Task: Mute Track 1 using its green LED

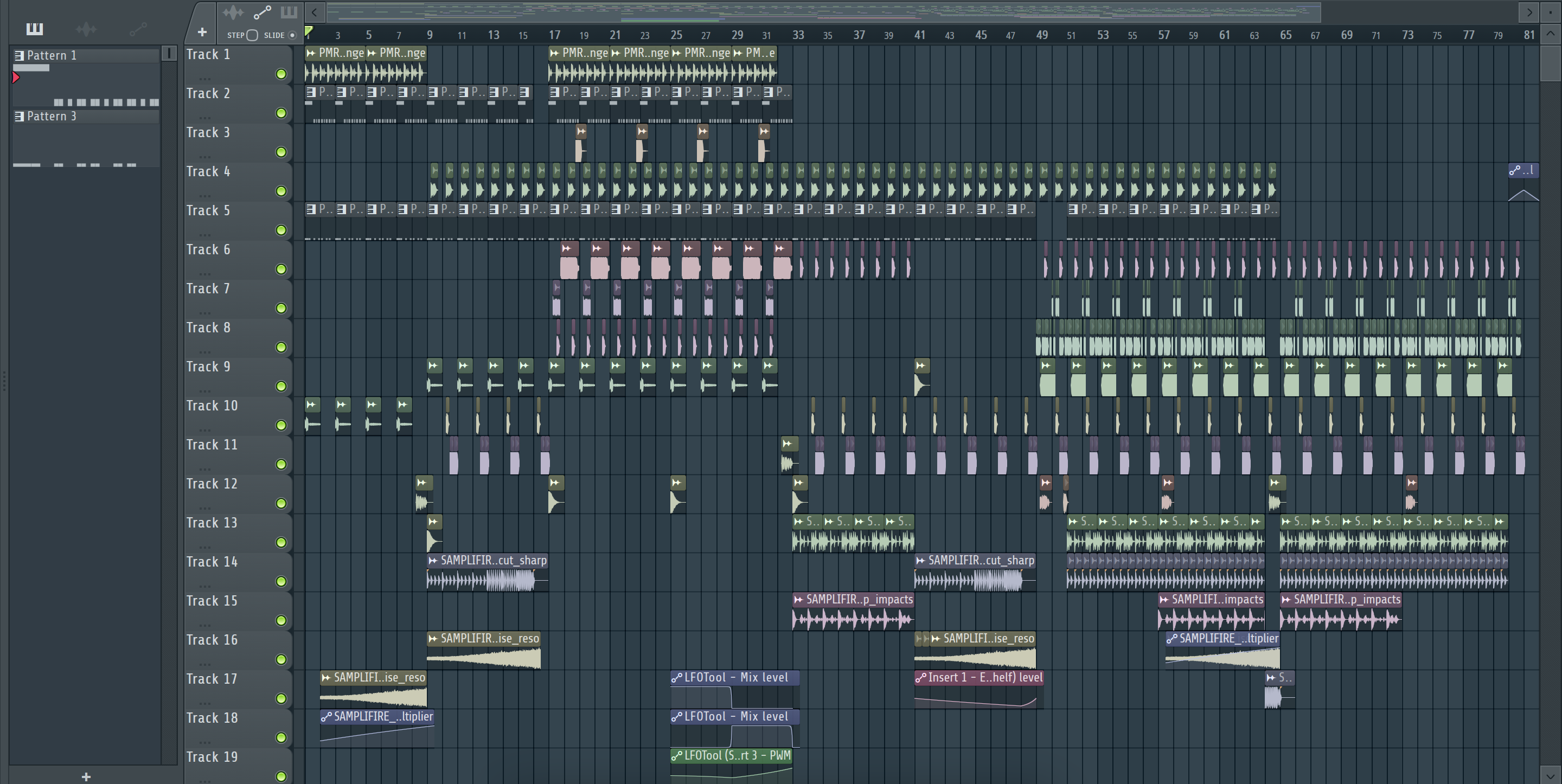Action: click(281, 74)
